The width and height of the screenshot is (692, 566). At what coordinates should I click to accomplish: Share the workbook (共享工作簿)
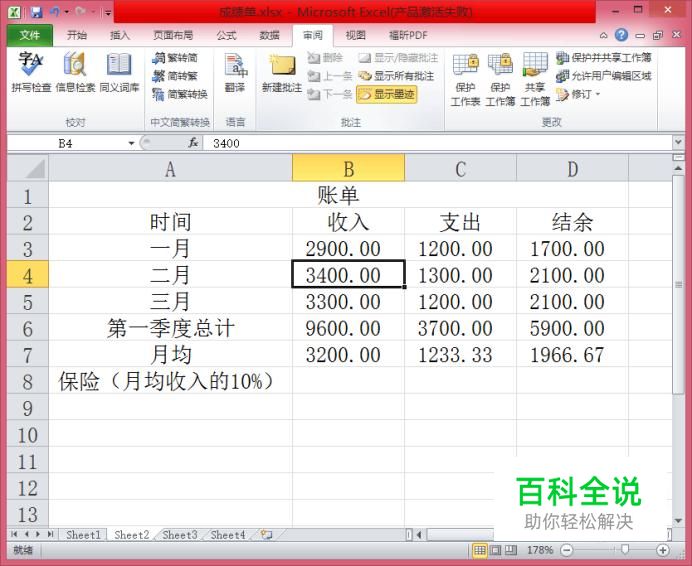tap(535, 79)
